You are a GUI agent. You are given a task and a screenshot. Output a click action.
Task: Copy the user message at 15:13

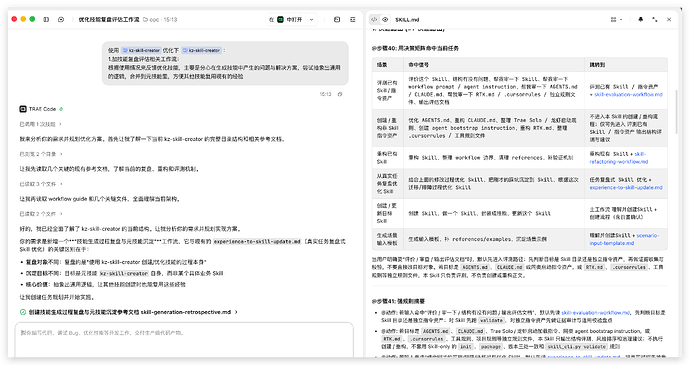340,94
